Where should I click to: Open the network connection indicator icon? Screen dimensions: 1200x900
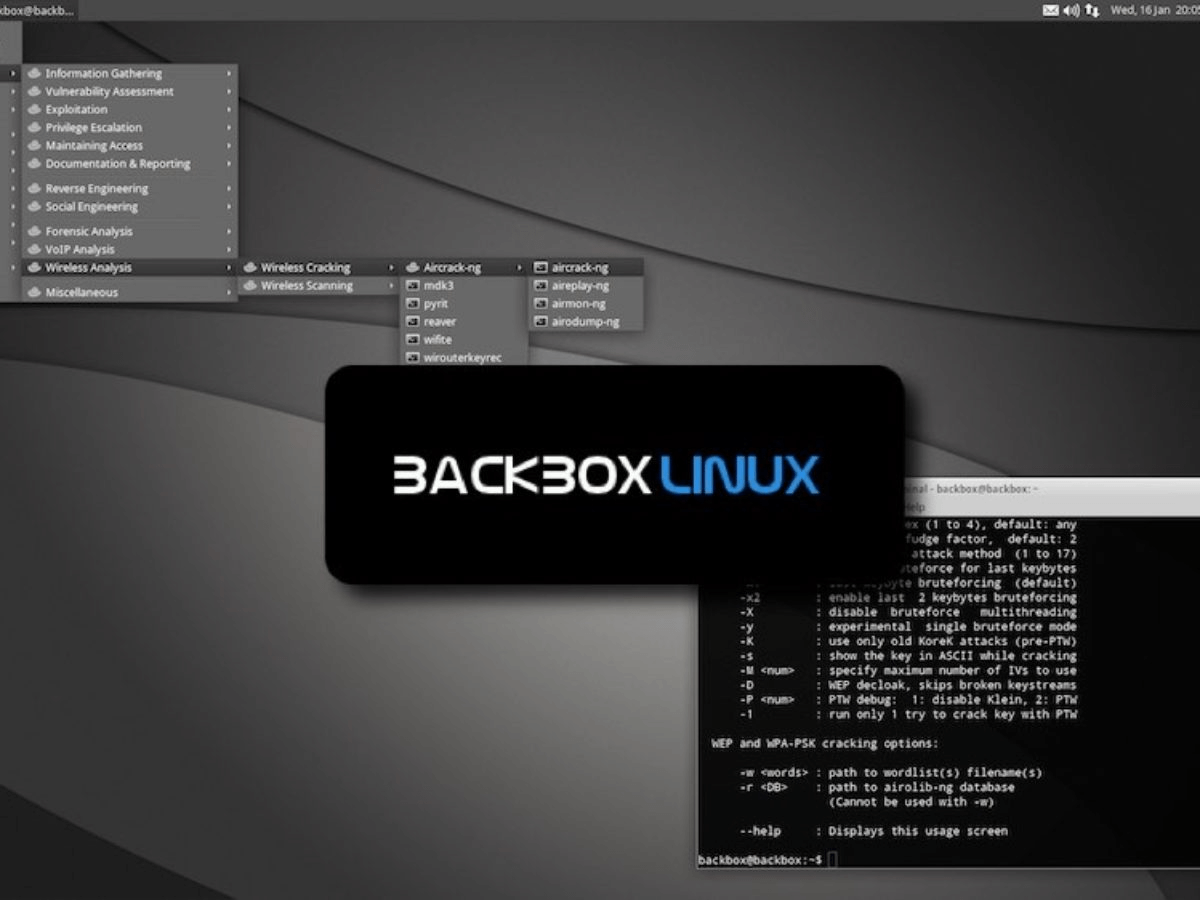(1091, 10)
